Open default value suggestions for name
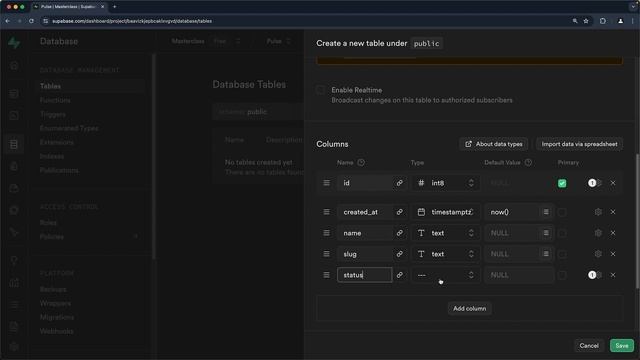Viewport: 640px width, 360px height. [546, 233]
